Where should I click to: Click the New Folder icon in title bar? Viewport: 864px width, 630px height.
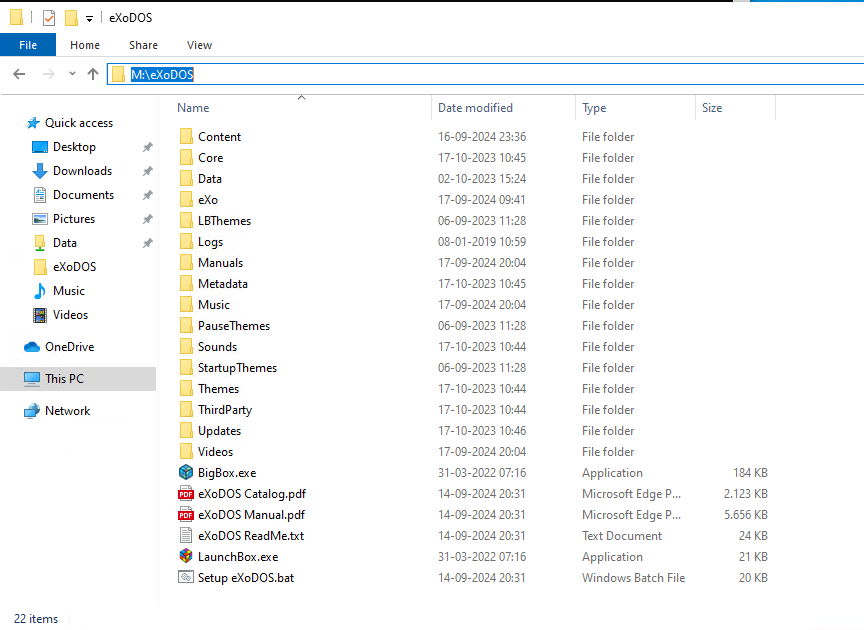click(71, 18)
